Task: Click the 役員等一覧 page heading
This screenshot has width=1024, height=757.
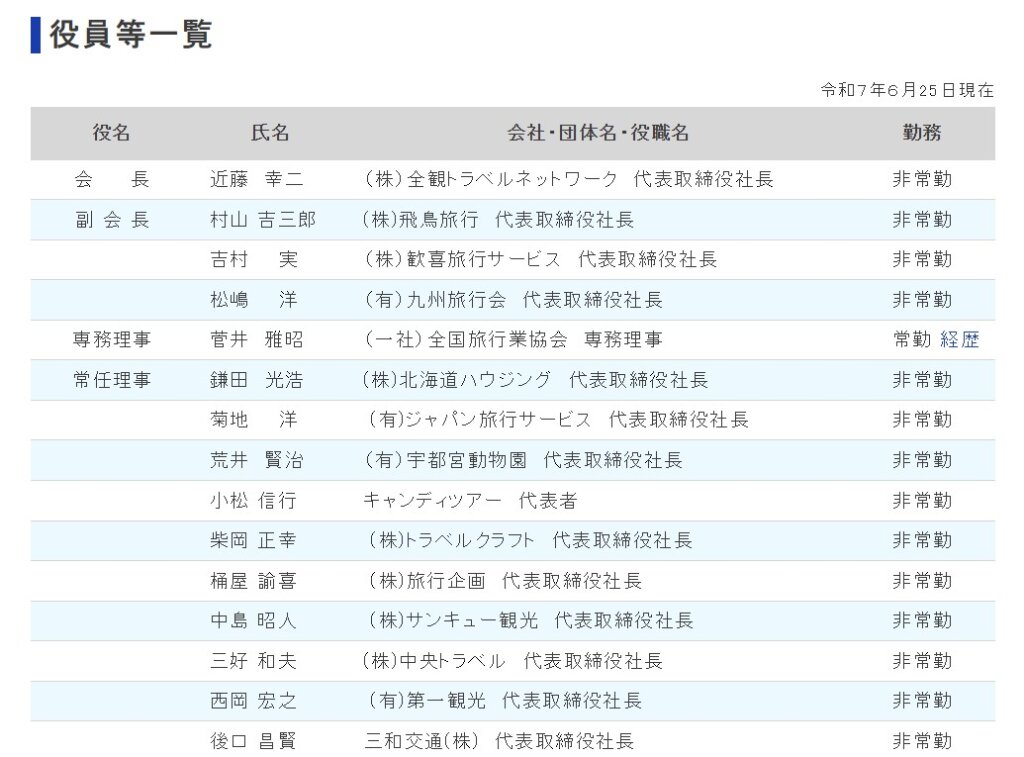Action: (x=131, y=34)
